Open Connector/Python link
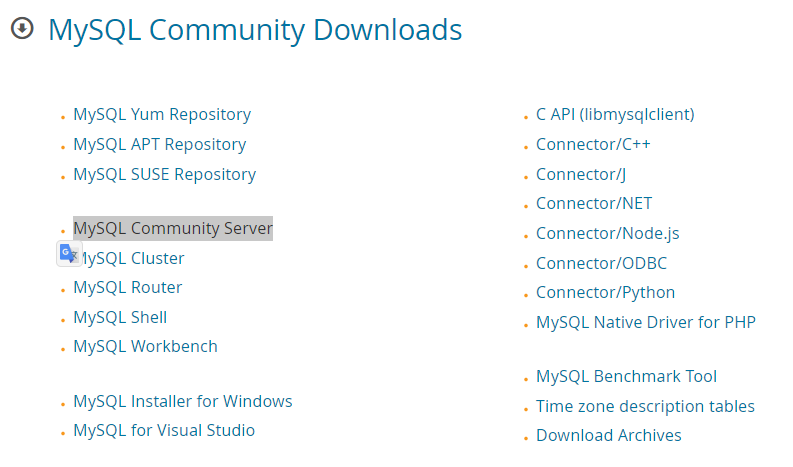The width and height of the screenshot is (793, 467). click(605, 292)
